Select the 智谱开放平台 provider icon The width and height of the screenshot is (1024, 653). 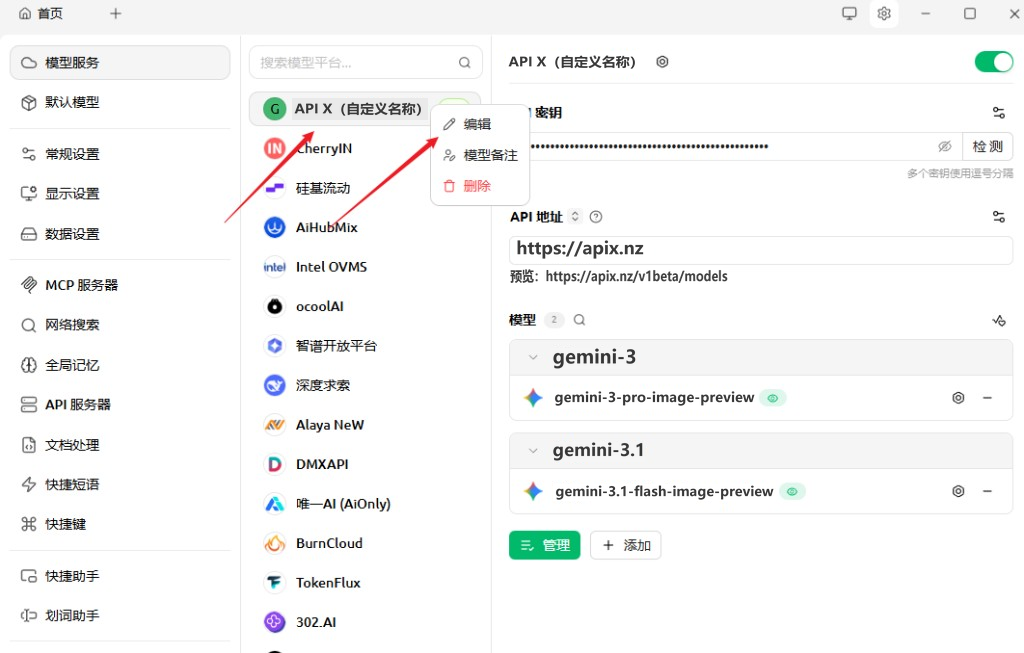(275, 345)
